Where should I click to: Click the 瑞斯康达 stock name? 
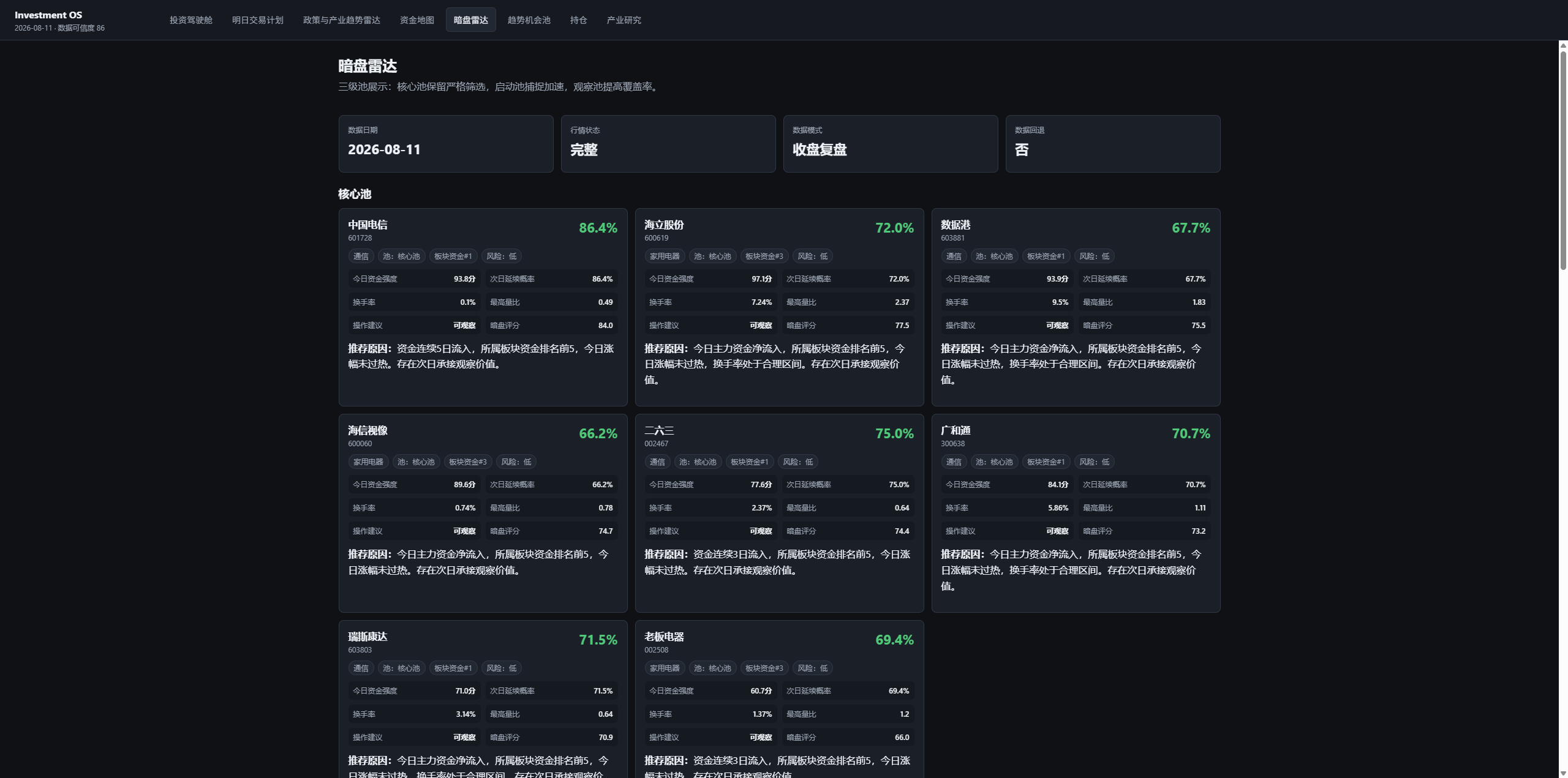click(x=367, y=637)
